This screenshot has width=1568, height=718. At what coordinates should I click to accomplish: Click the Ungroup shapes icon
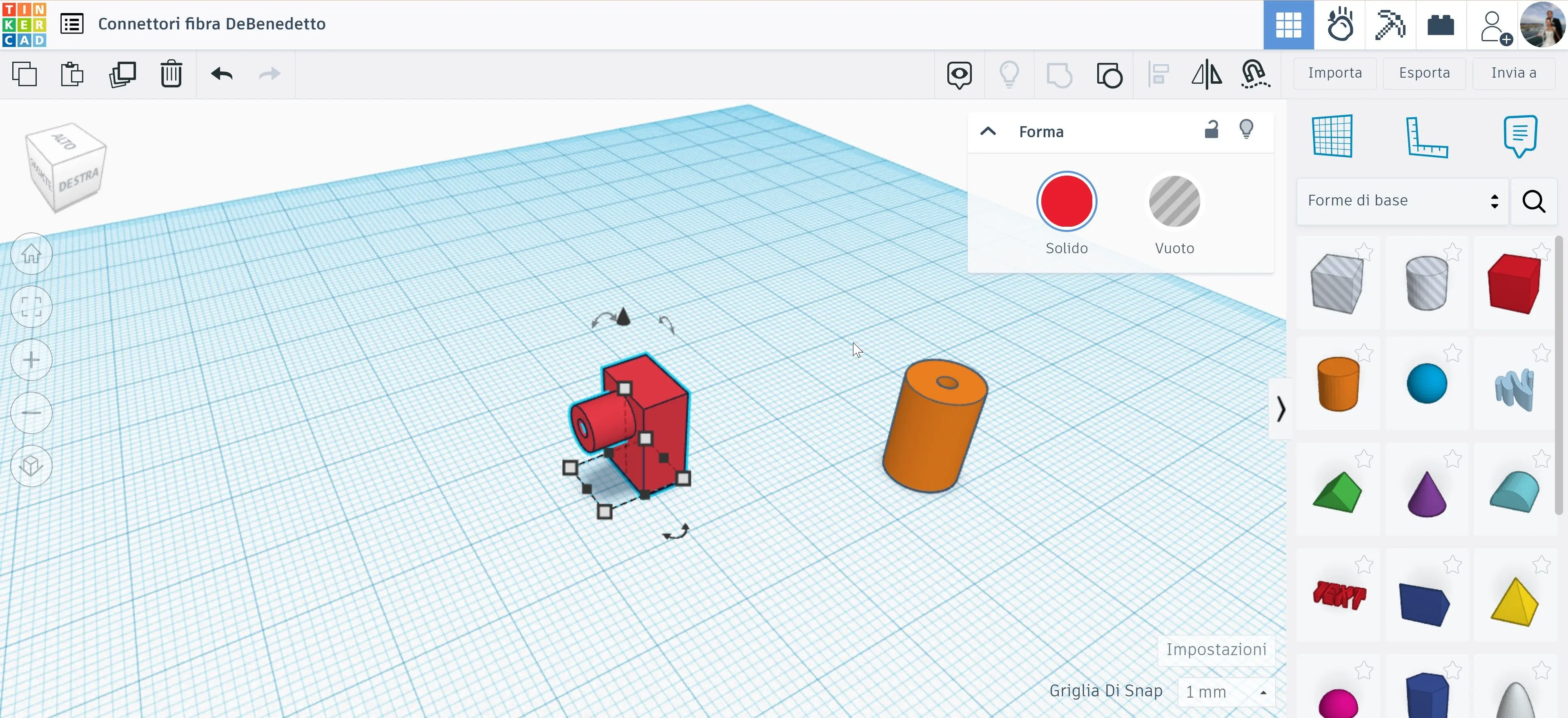coord(1109,75)
